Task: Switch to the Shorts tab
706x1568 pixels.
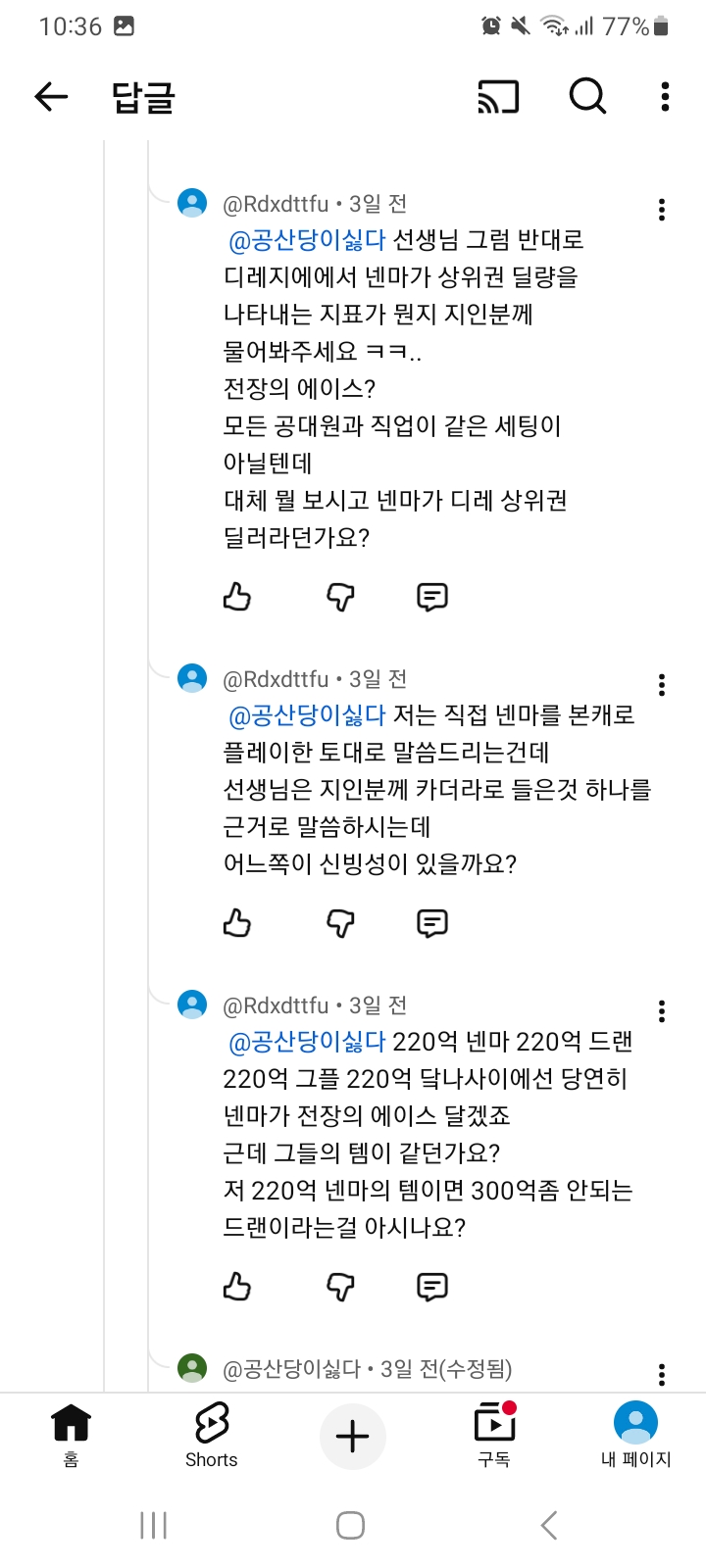Action: pyautogui.click(x=211, y=1436)
